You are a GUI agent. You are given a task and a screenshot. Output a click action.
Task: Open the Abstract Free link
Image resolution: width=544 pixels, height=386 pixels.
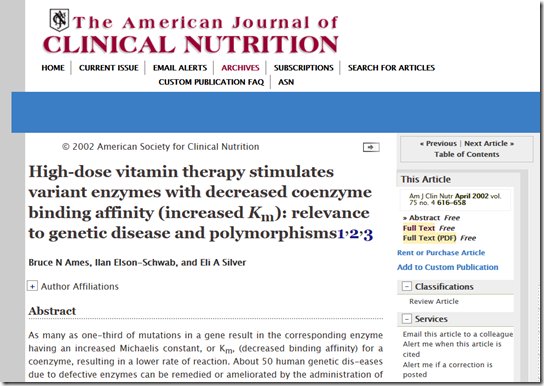tap(431, 218)
